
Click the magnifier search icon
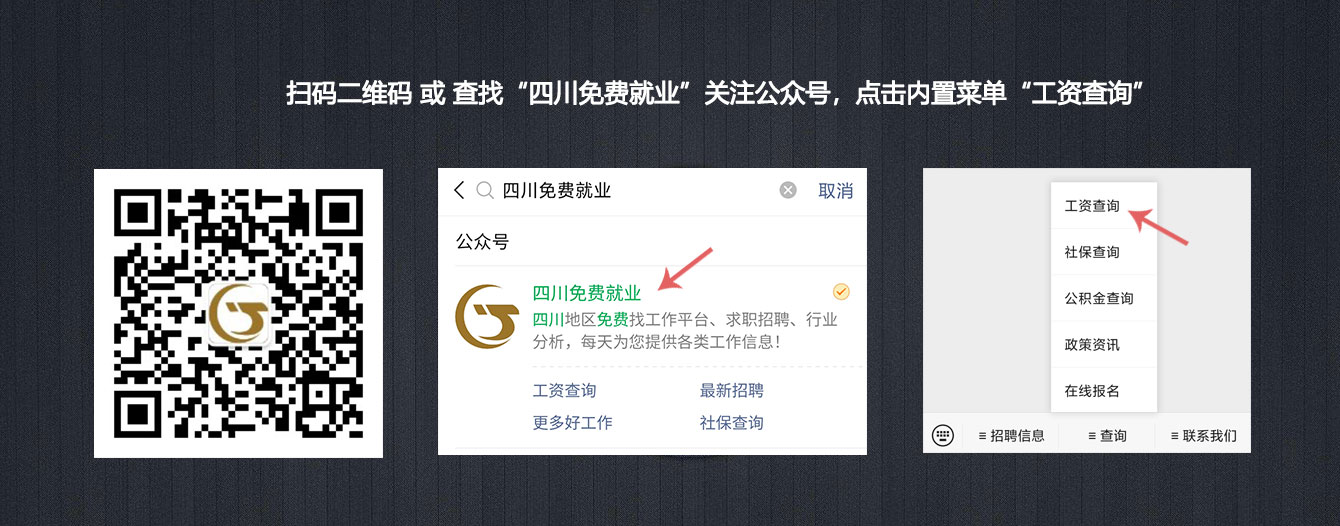click(485, 191)
